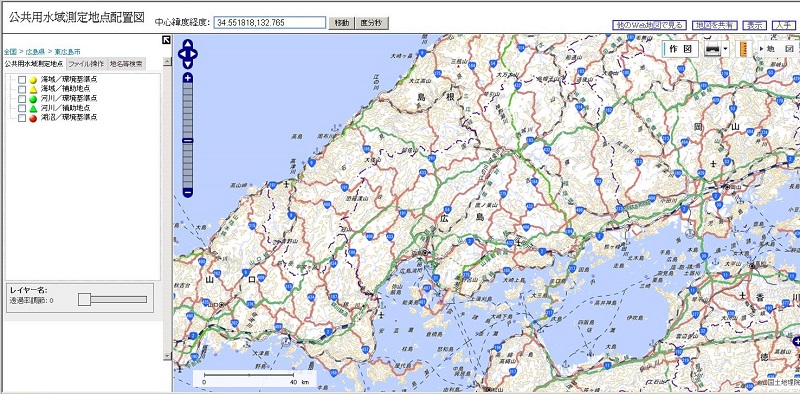This screenshot has width=800, height=394.
Task: Focus the 中心緯度経度 coordinate input field
Action: tap(269, 22)
